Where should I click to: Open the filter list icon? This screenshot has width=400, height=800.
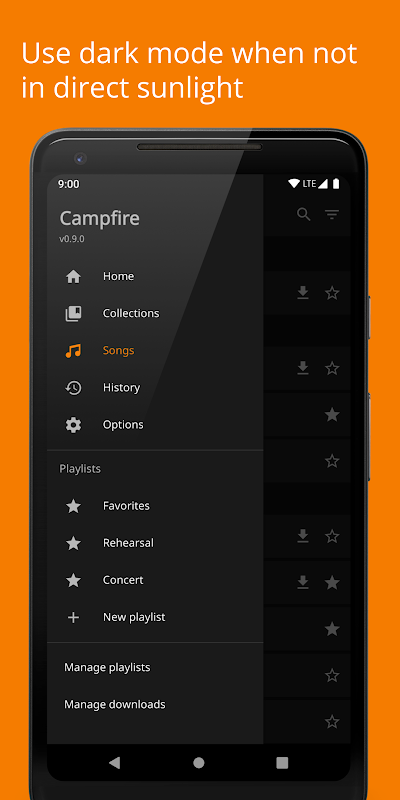[332, 215]
